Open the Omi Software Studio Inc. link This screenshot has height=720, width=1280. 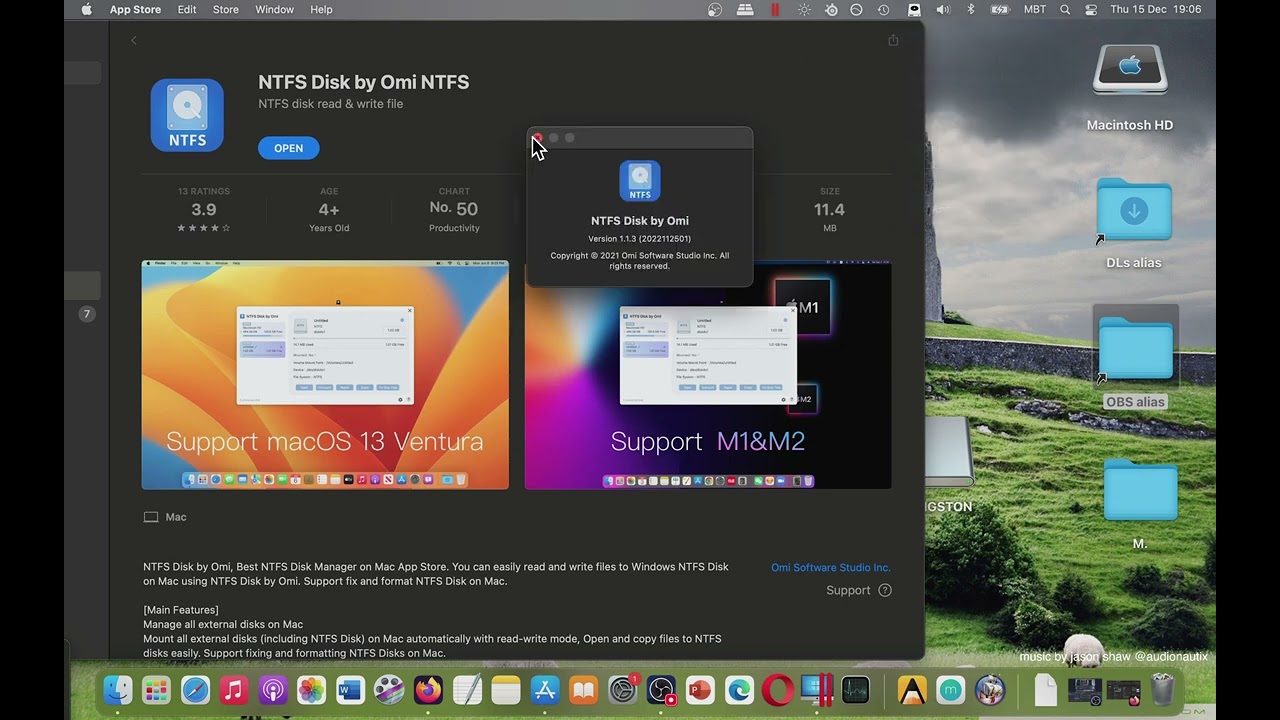click(830, 567)
